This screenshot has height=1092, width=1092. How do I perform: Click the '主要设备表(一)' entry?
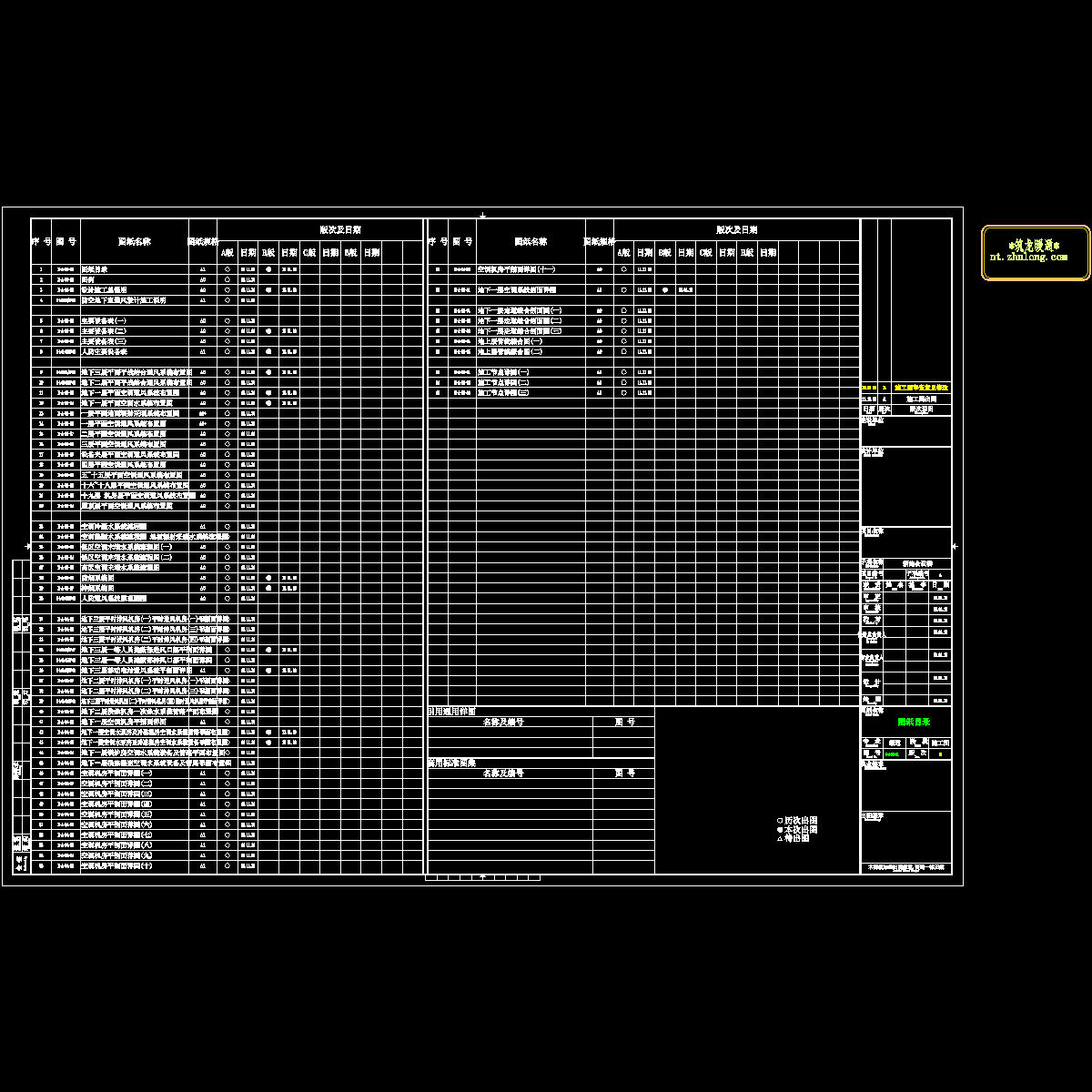pyautogui.click(x=106, y=320)
